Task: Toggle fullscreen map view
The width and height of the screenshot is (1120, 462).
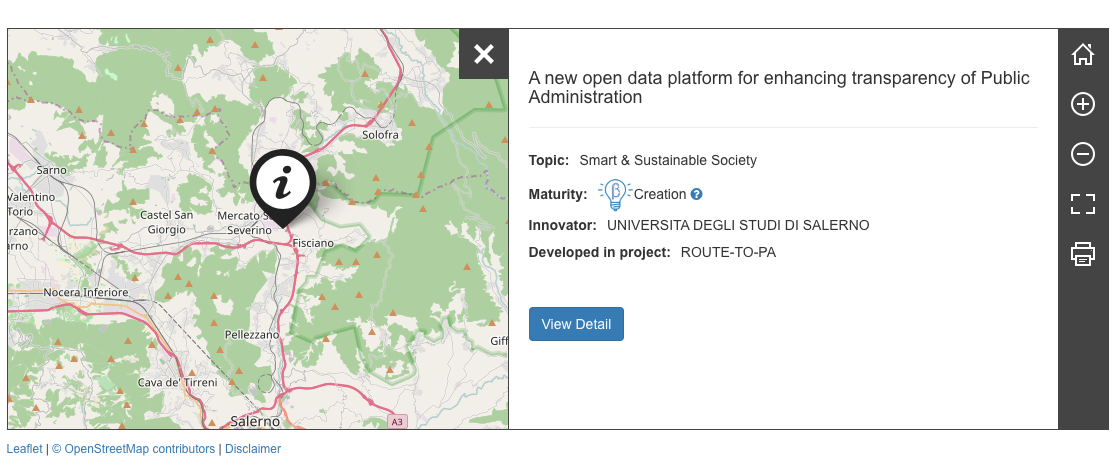Action: pyautogui.click(x=1082, y=204)
